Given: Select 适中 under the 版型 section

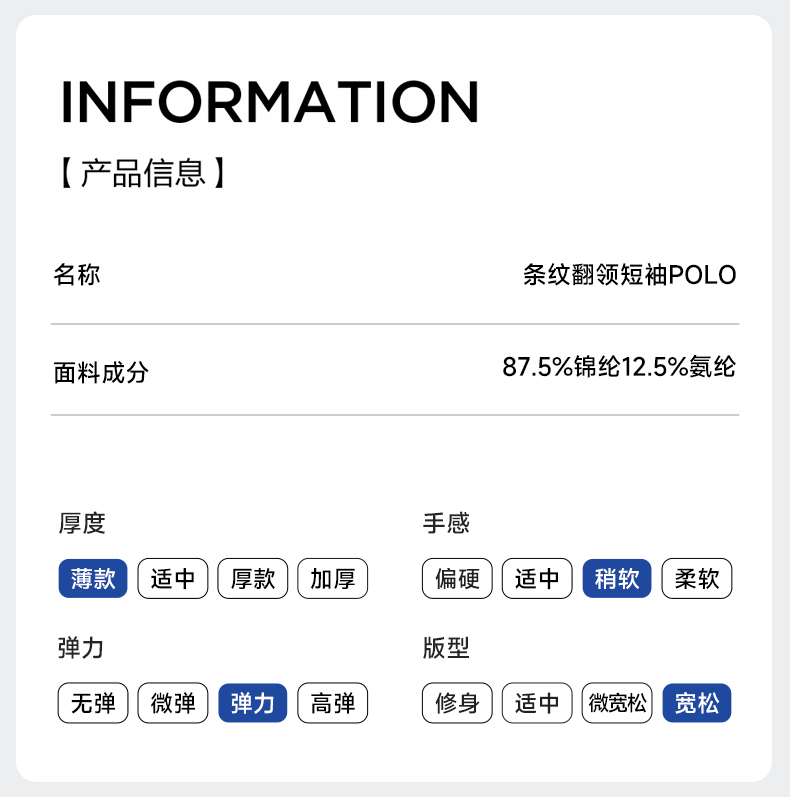Looking at the screenshot, I should pyautogui.click(x=537, y=703).
